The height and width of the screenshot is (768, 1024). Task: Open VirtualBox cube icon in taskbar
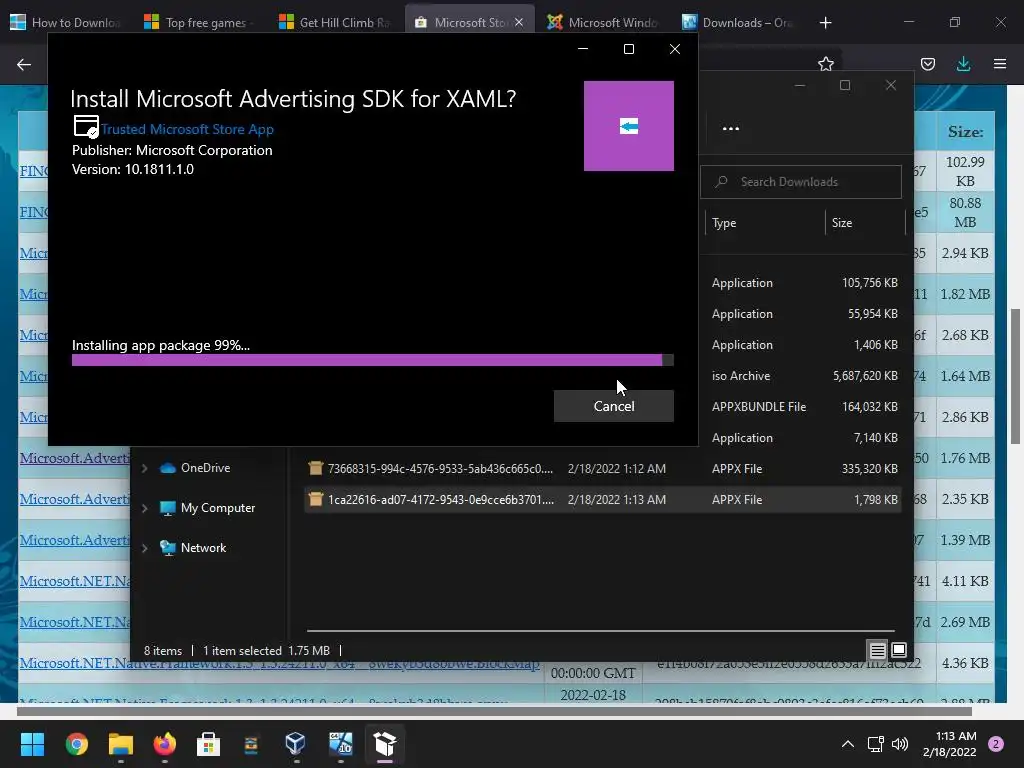[296, 744]
